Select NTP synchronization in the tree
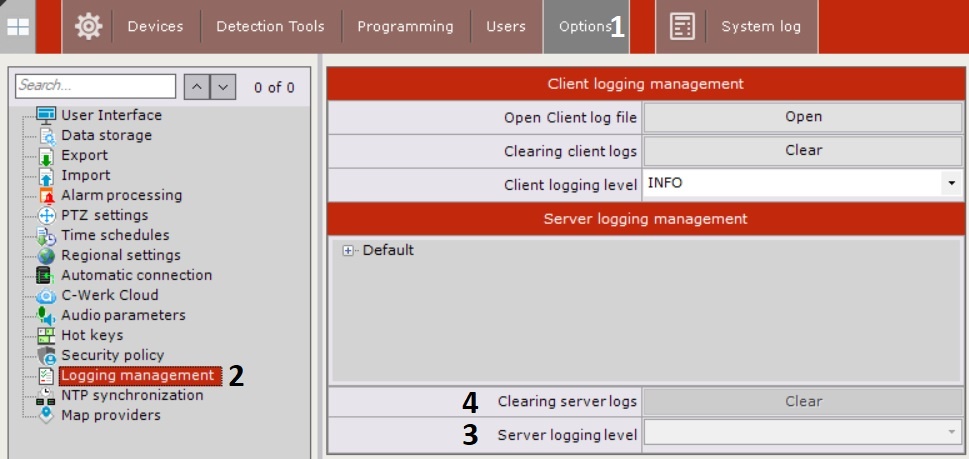Image resolution: width=969 pixels, height=459 pixels. click(132, 395)
